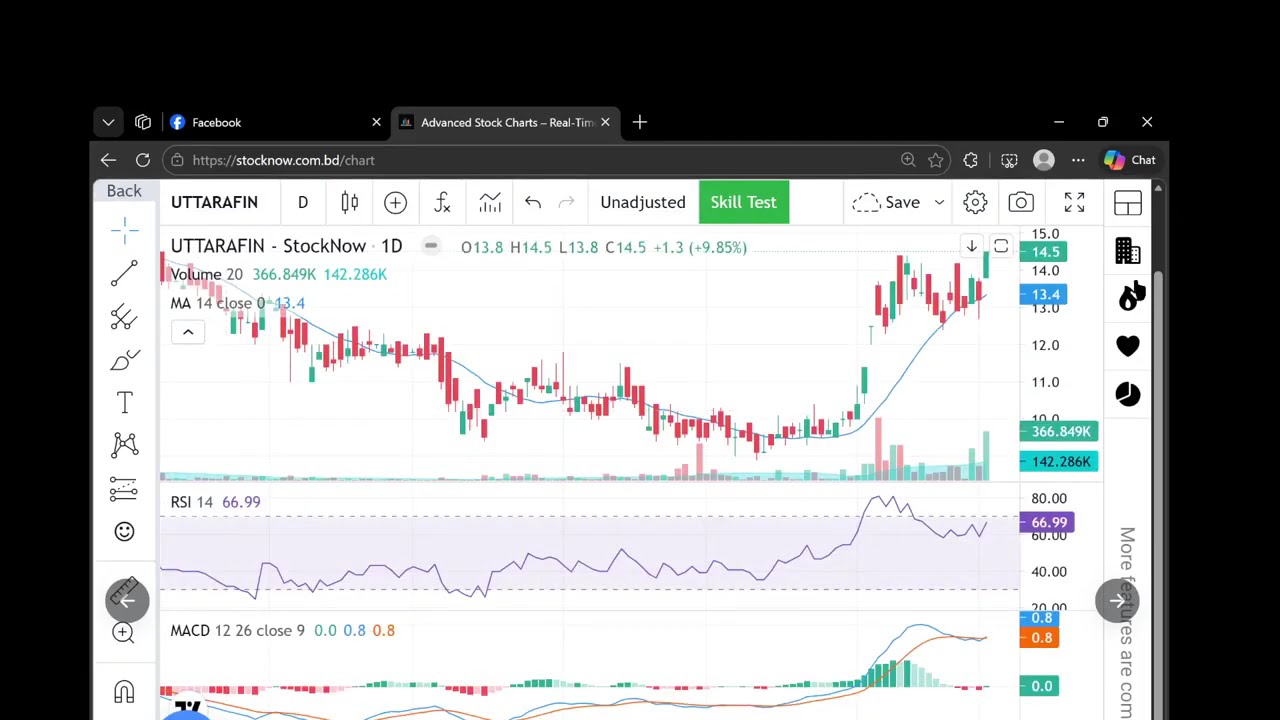Collapse the indicator legend chevron
Viewport: 1280px width, 720px height.
point(188,332)
